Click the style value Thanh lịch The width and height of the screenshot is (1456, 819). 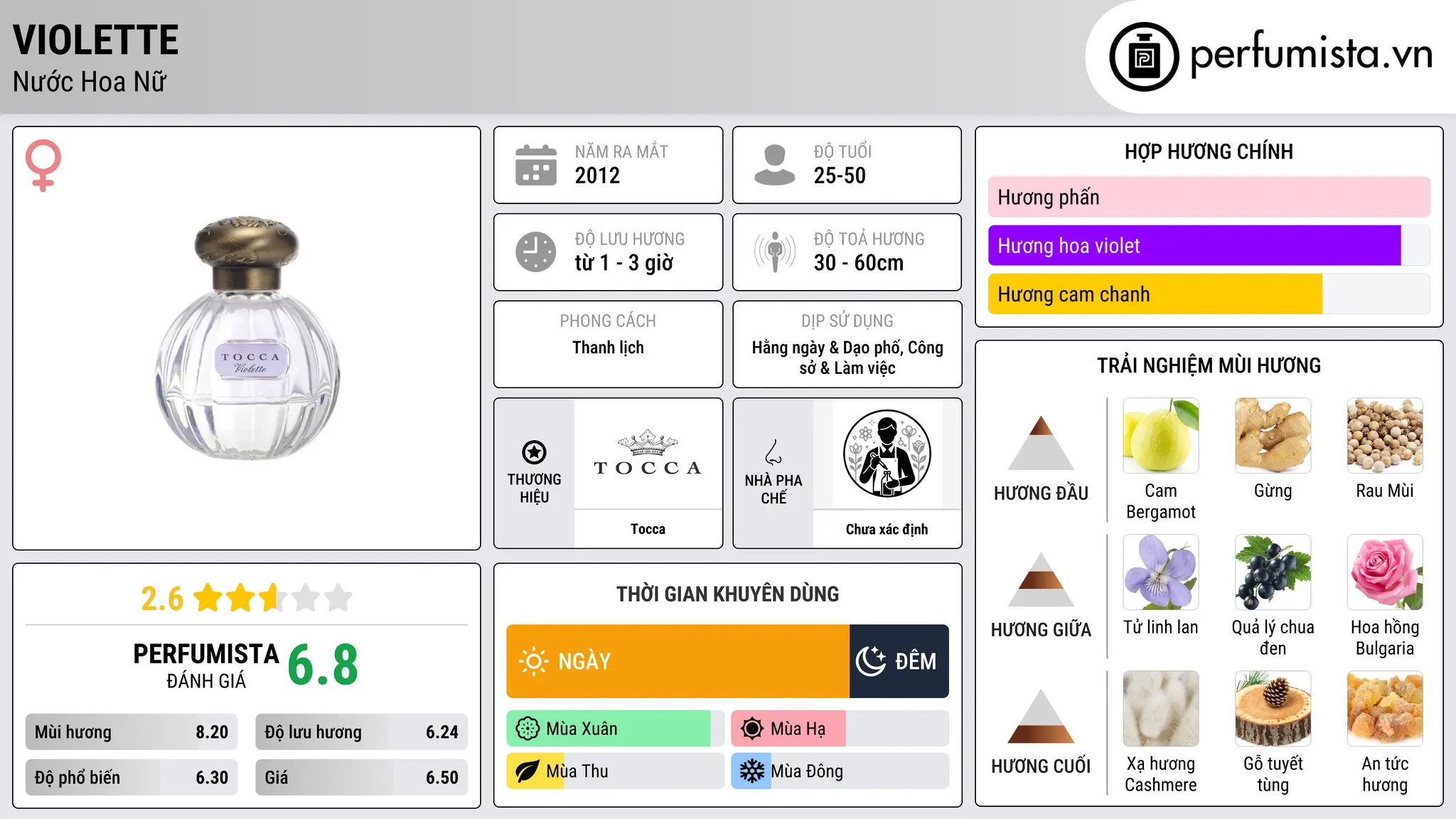(608, 348)
